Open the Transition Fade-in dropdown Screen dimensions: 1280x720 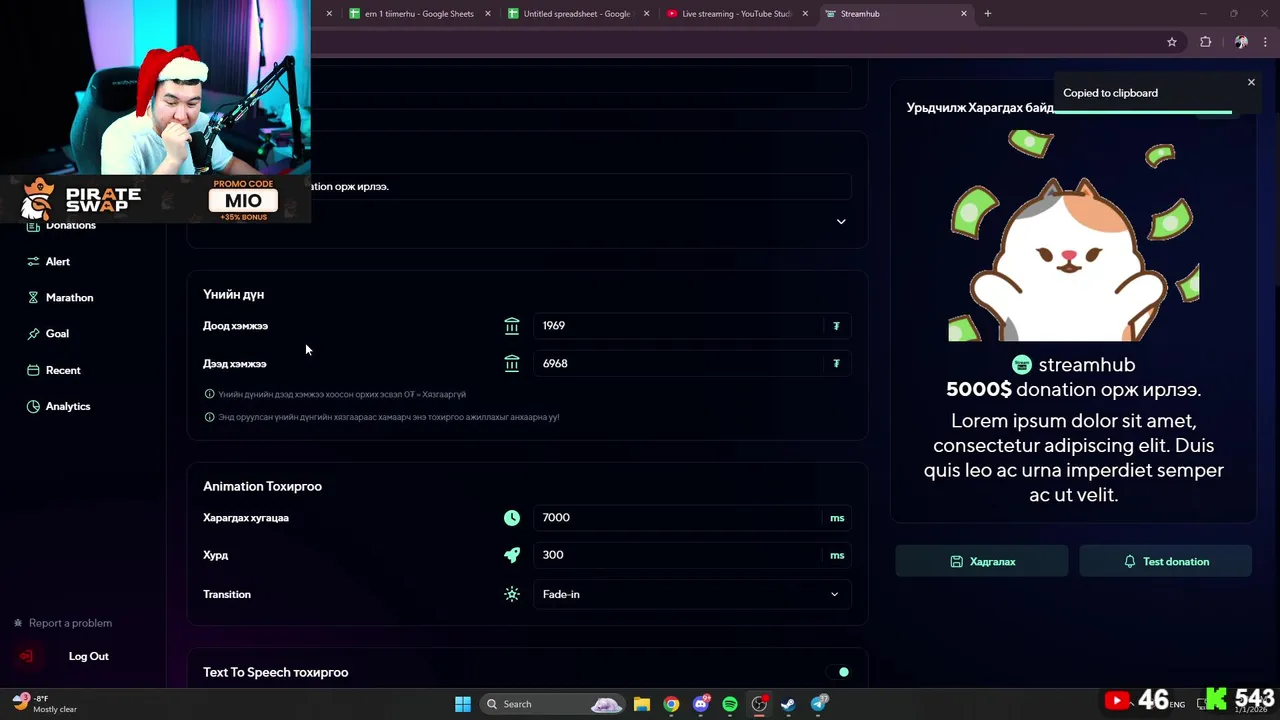click(691, 594)
